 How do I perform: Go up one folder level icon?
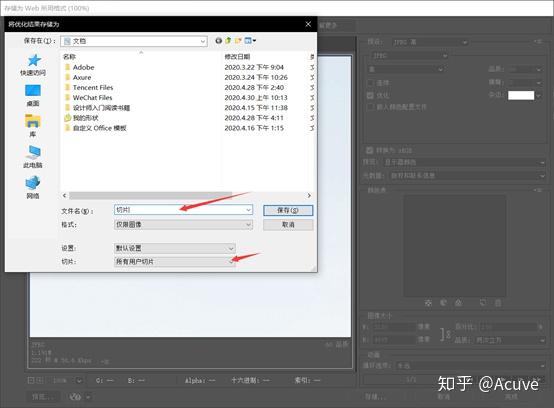tap(228, 41)
